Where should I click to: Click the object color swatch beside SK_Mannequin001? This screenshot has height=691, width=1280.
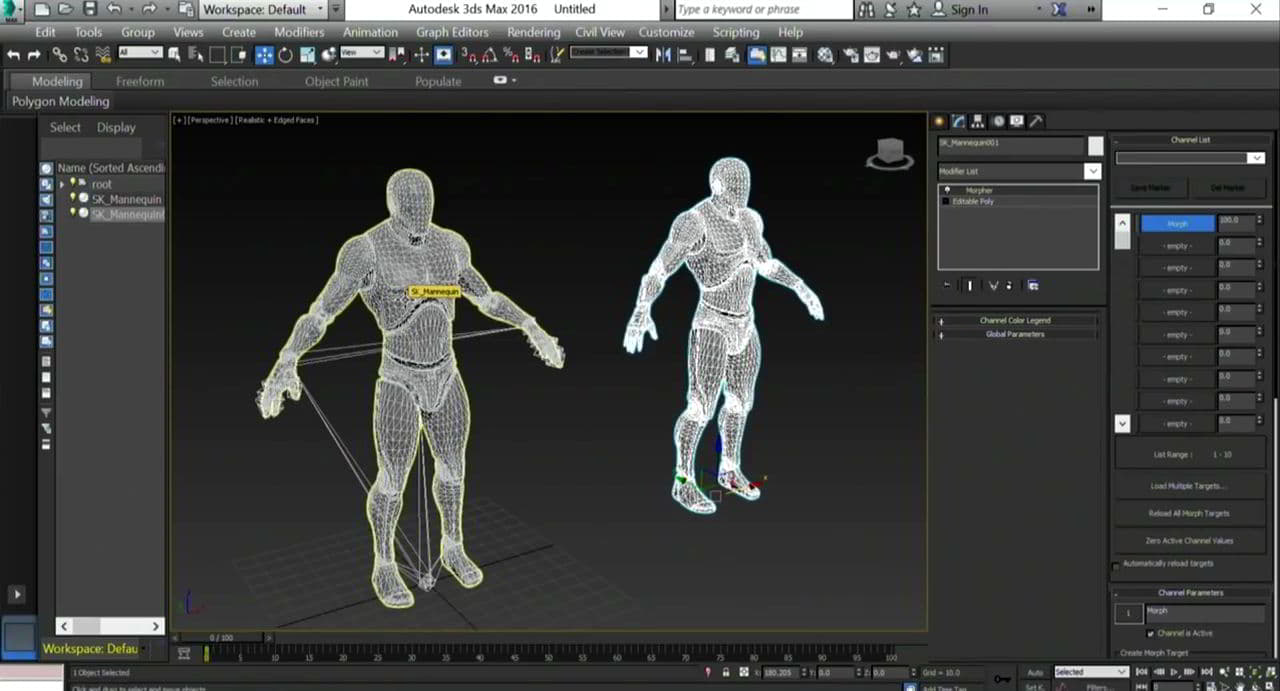tap(1096, 146)
